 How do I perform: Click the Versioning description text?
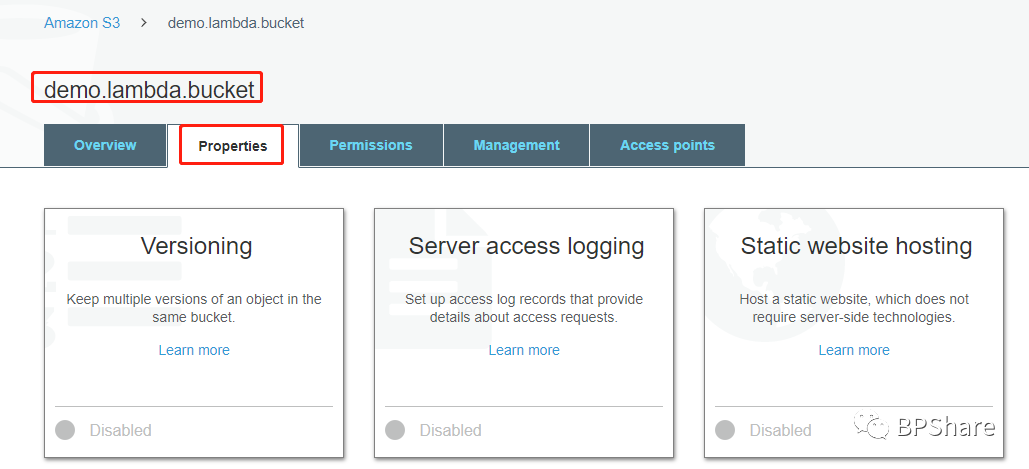[x=194, y=308]
